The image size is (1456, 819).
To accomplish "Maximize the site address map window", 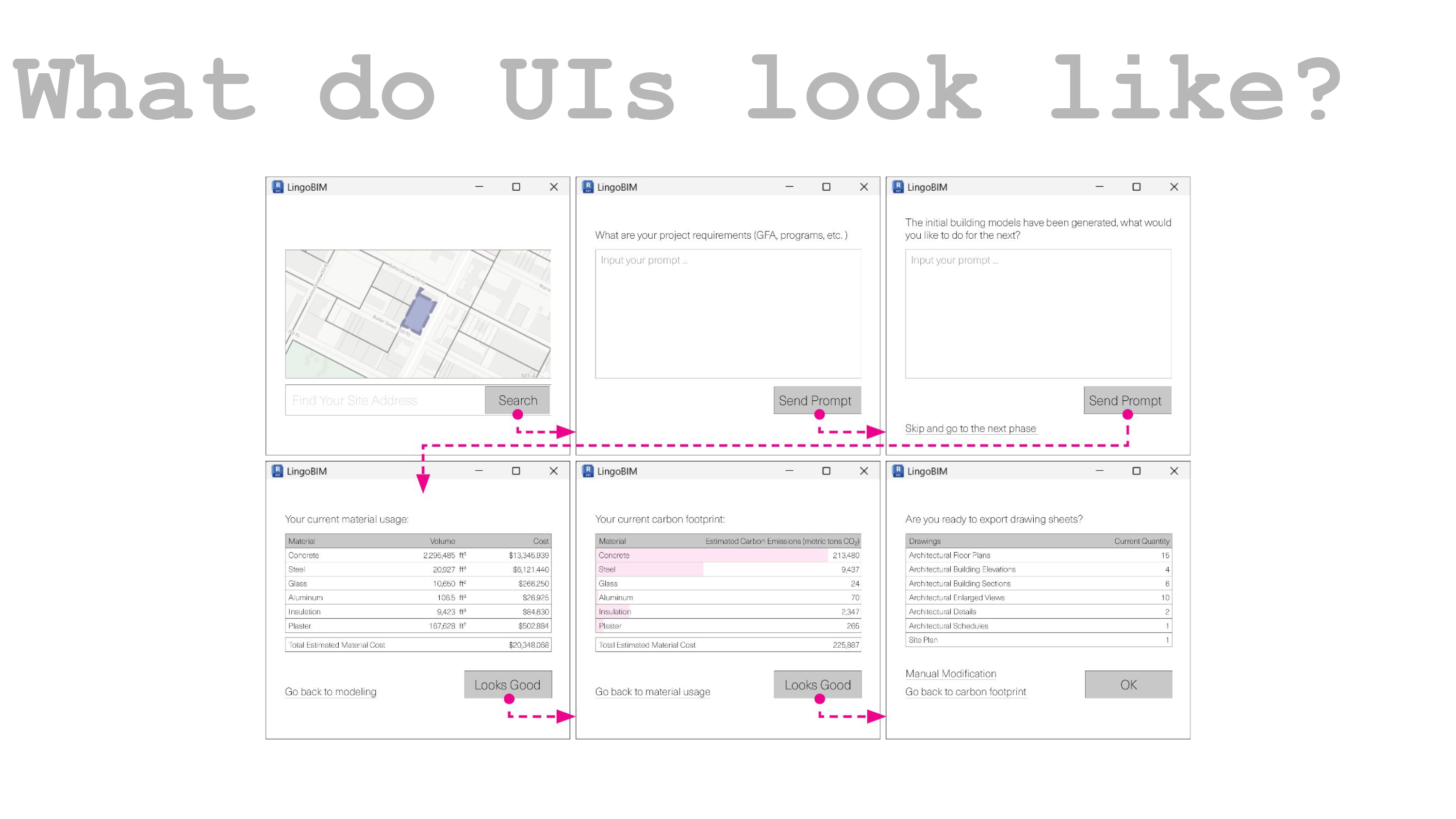I will coord(516,186).
